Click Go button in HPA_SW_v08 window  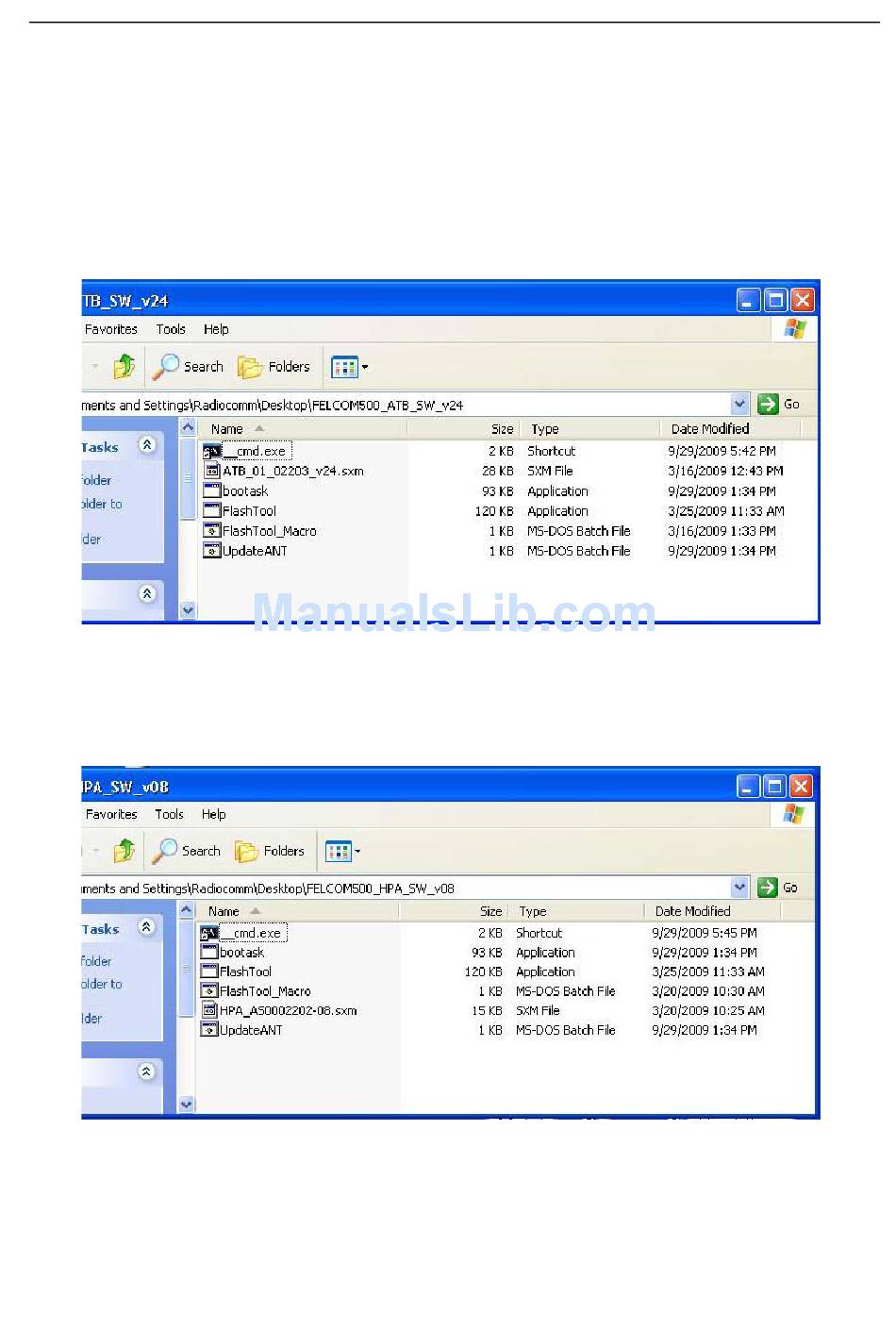coord(778,888)
